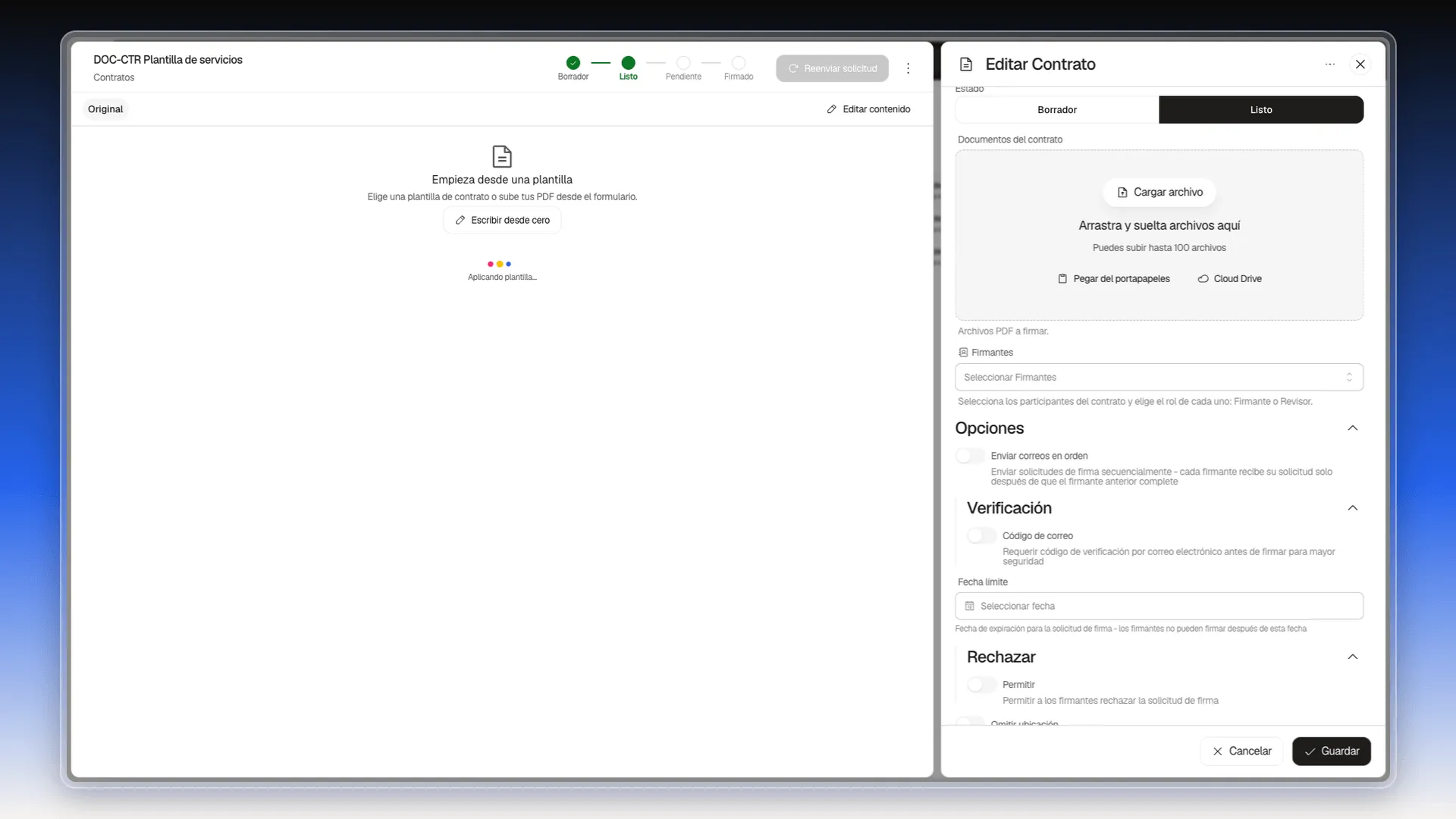Open the three-dot menu beside Reenviar solicitud
The width and height of the screenshot is (1456, 819).
click(x=908, y=68)
